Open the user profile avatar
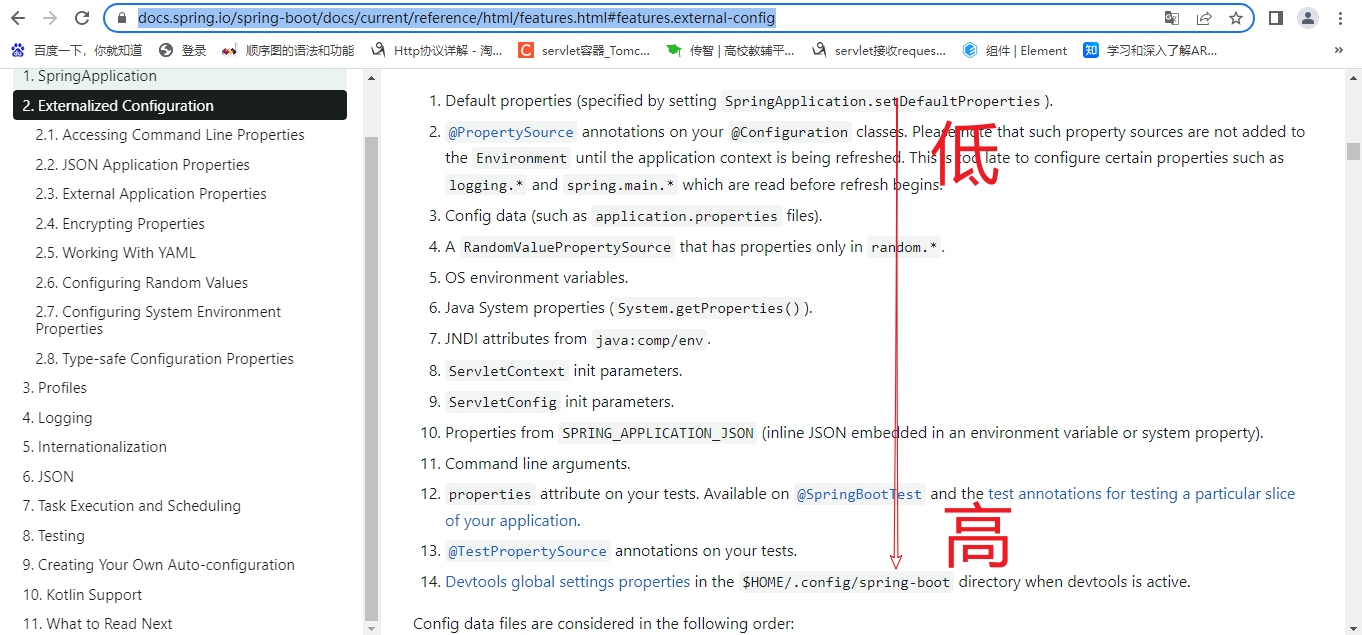 tap(1308, 18)
